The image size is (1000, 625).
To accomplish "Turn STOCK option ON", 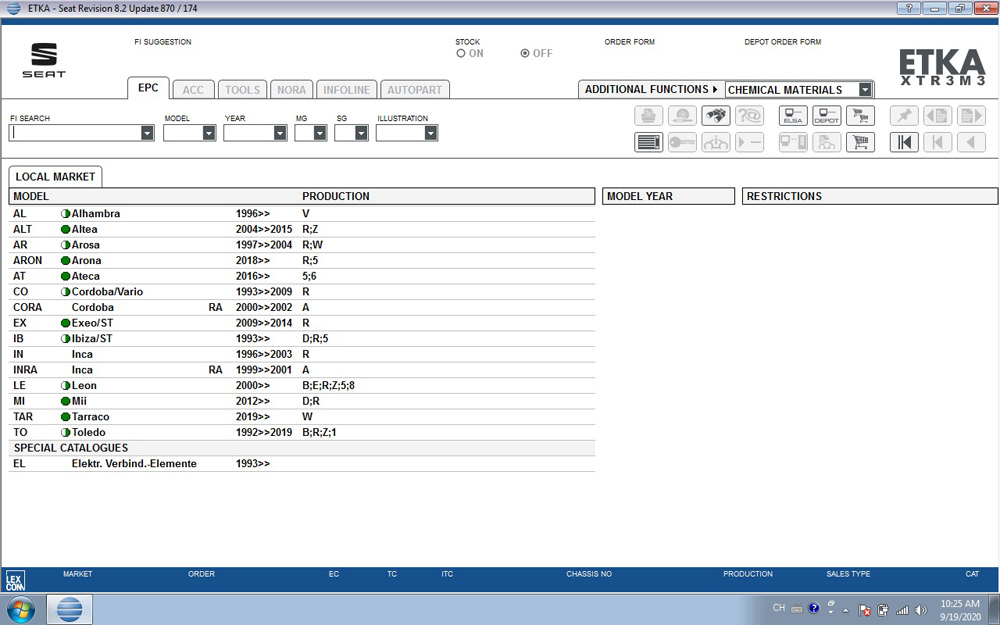I will pyautogui.click(x=460, y=54).
